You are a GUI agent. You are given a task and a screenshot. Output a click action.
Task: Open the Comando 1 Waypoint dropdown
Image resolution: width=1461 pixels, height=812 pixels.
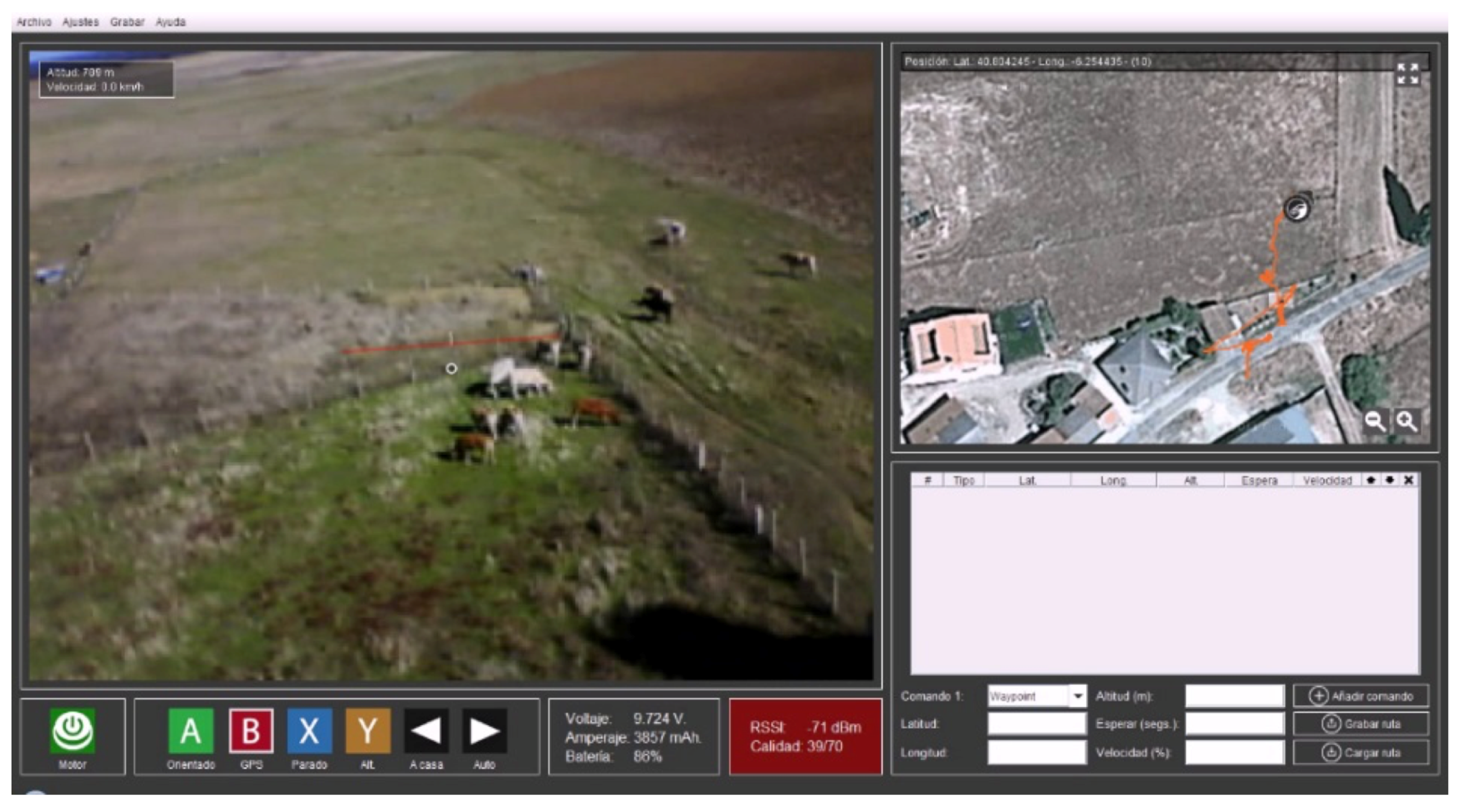pyautogui.click(x=1077, y=696)
